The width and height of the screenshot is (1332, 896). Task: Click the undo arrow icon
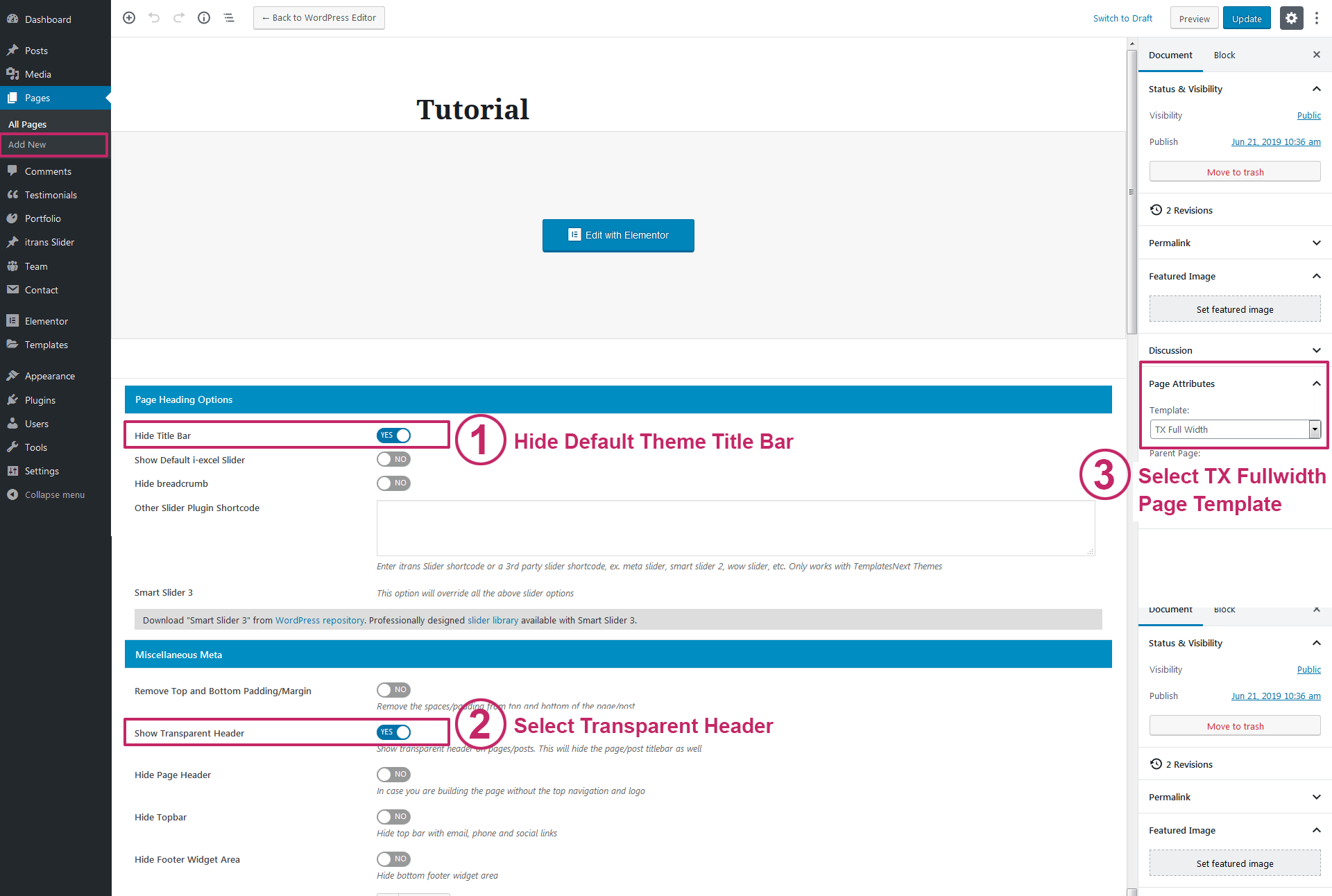click(x=154, y=18)
